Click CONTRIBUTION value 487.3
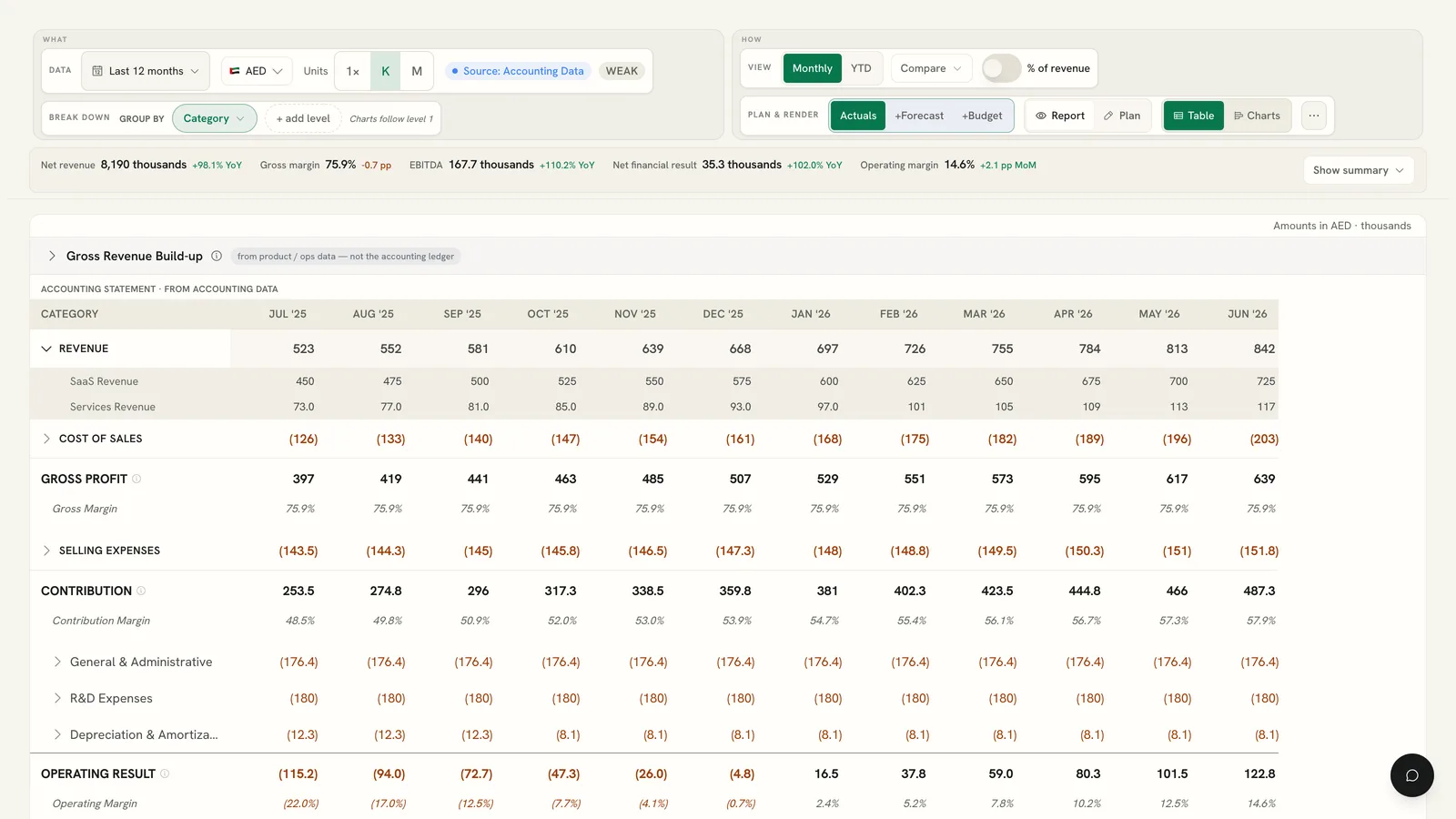 pyautogui.click(x=1259, y=591)
